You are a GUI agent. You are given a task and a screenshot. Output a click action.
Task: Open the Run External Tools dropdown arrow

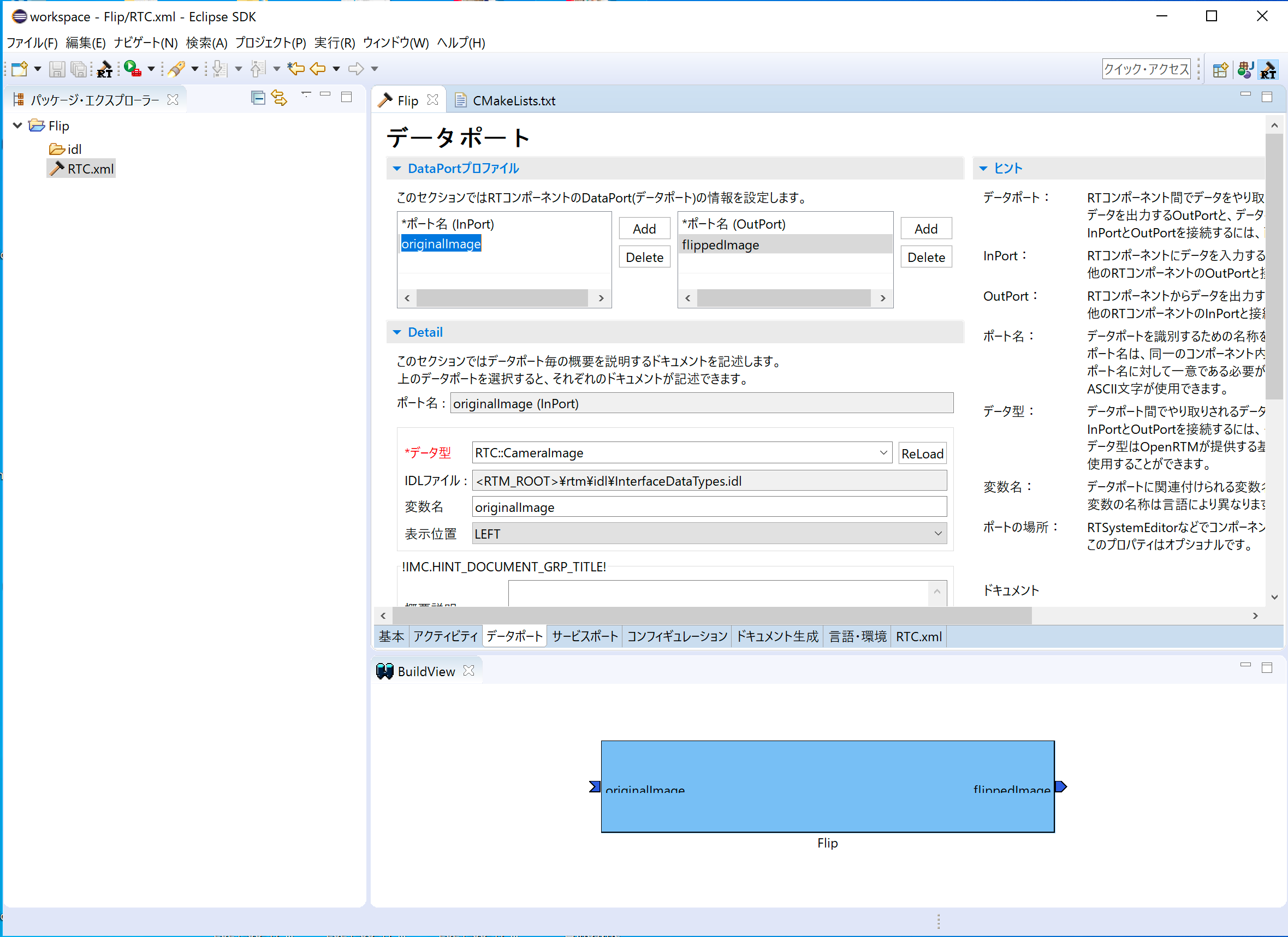point(151,69)
